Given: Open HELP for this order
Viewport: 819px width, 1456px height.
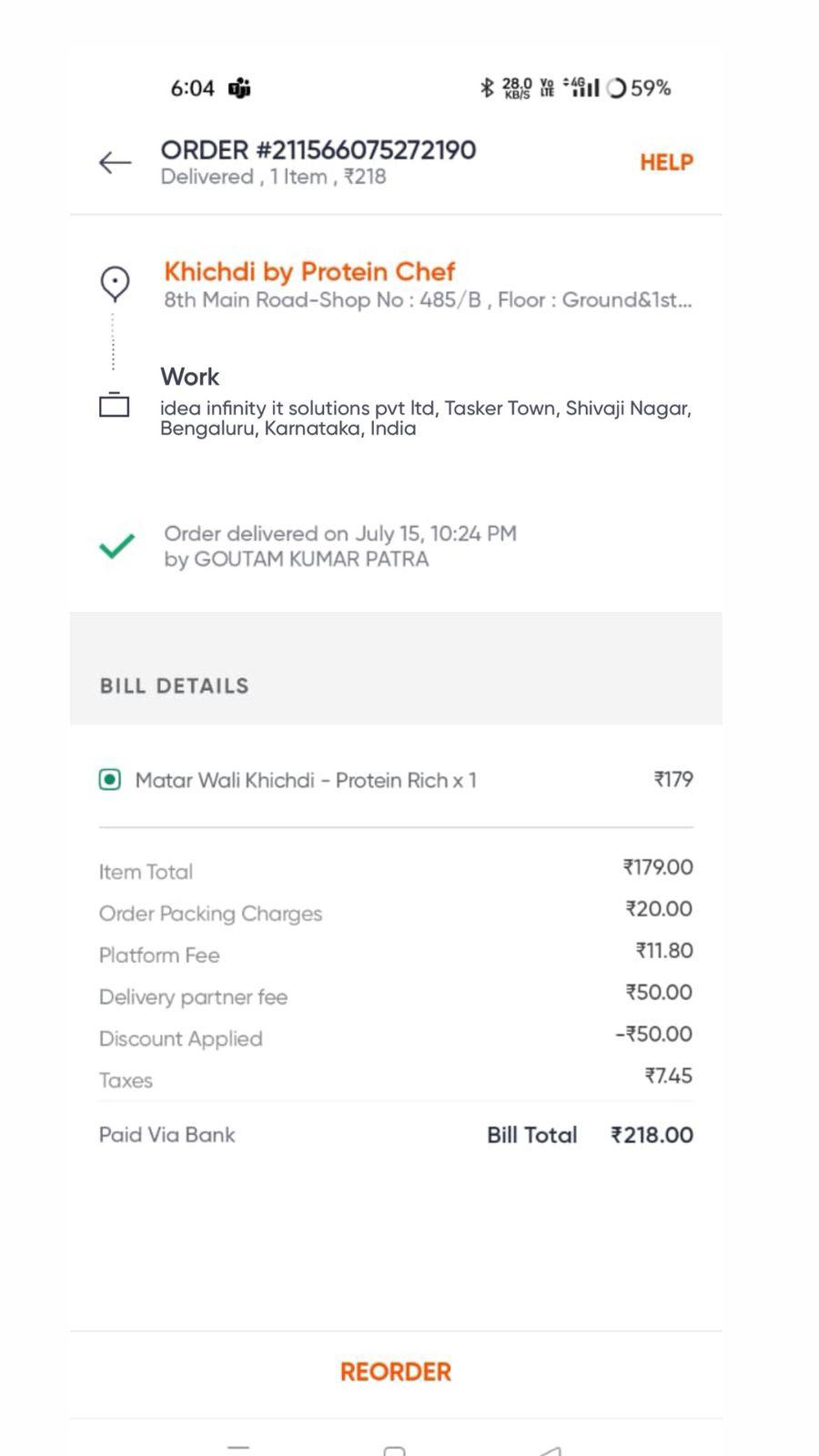Looking at the screenshot, I should pyautogui.click(x=666, y=163).
